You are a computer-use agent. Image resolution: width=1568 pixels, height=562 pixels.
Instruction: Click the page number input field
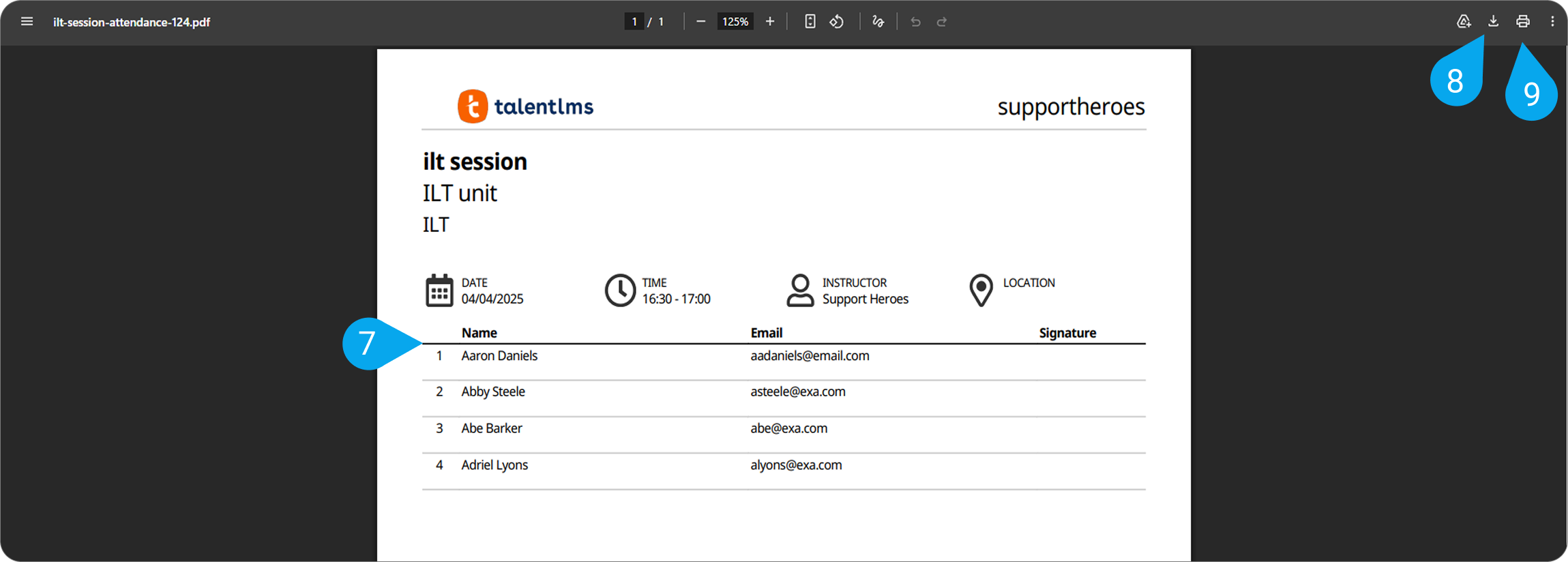point(634,22)
